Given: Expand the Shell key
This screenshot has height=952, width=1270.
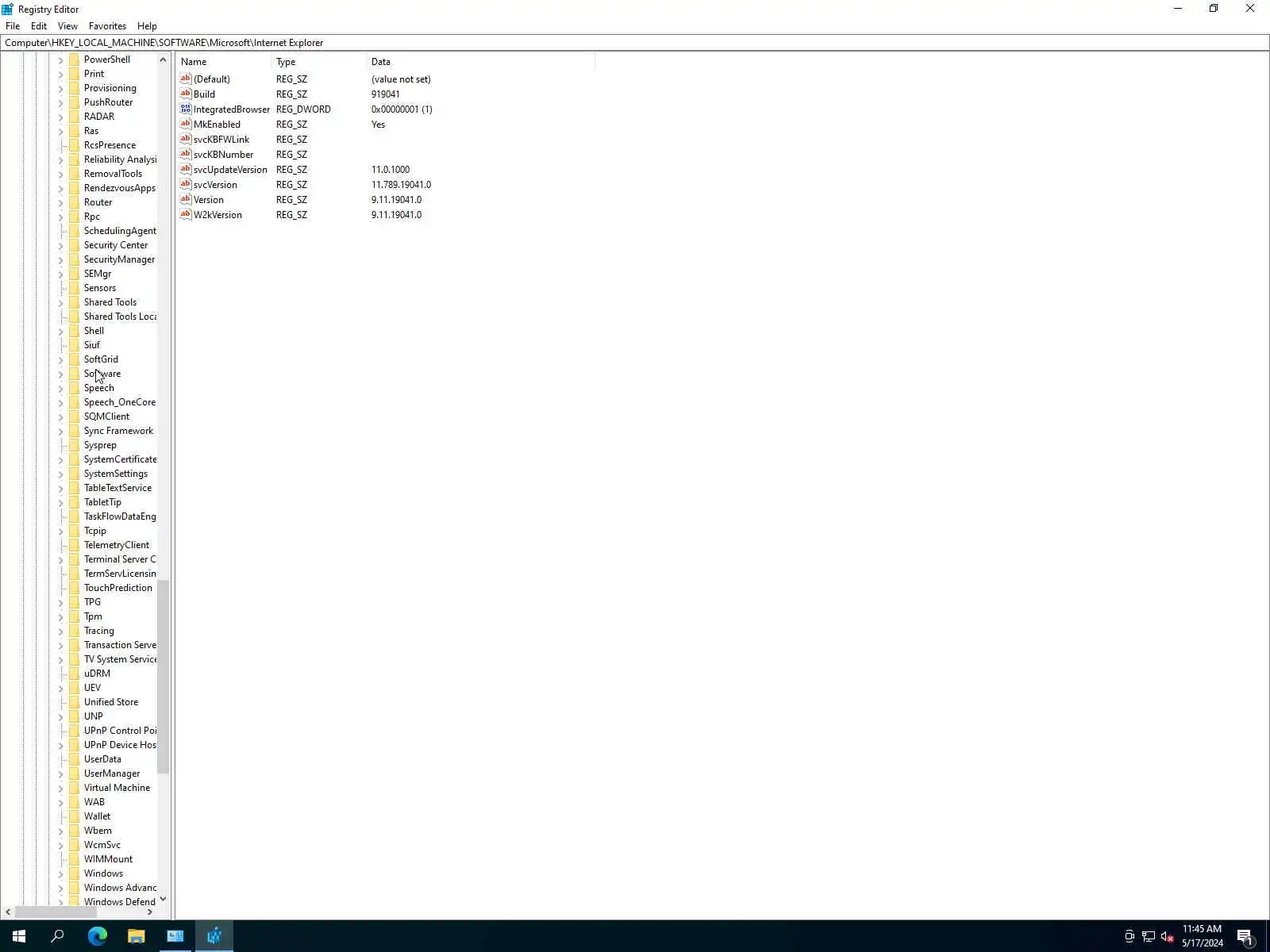Looking at the screenshot, I should [x=60, y=331].
